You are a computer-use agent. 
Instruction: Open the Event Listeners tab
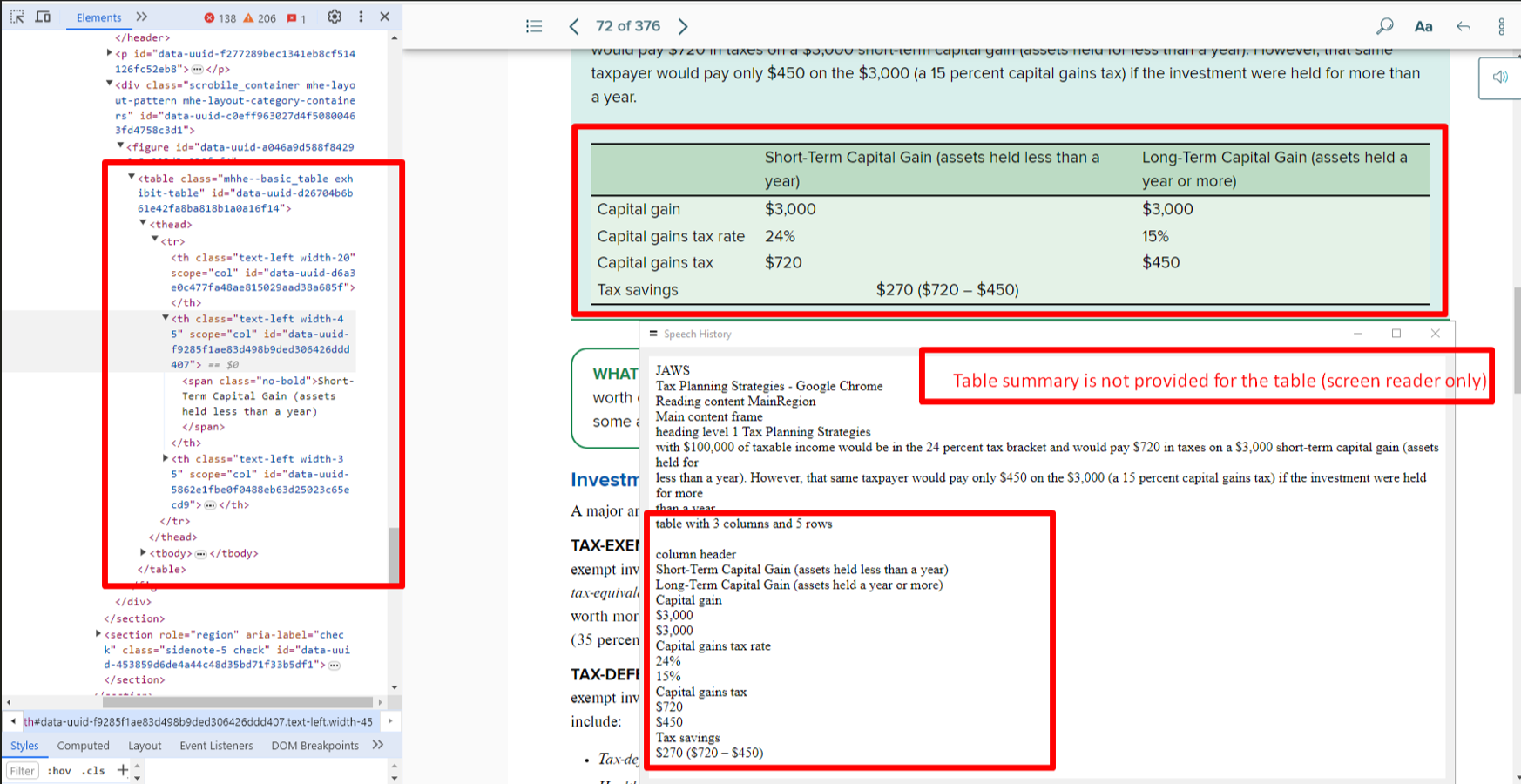coord(216,746)
